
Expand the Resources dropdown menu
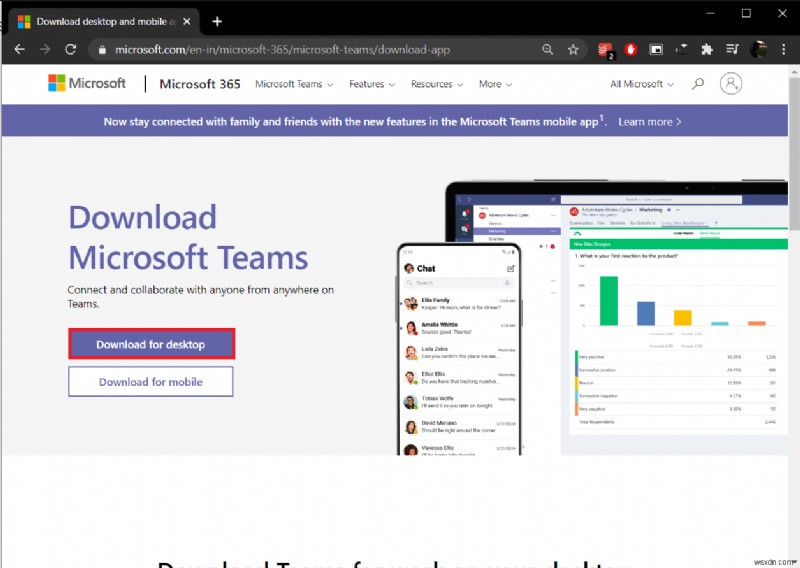[x=437, y=84]
